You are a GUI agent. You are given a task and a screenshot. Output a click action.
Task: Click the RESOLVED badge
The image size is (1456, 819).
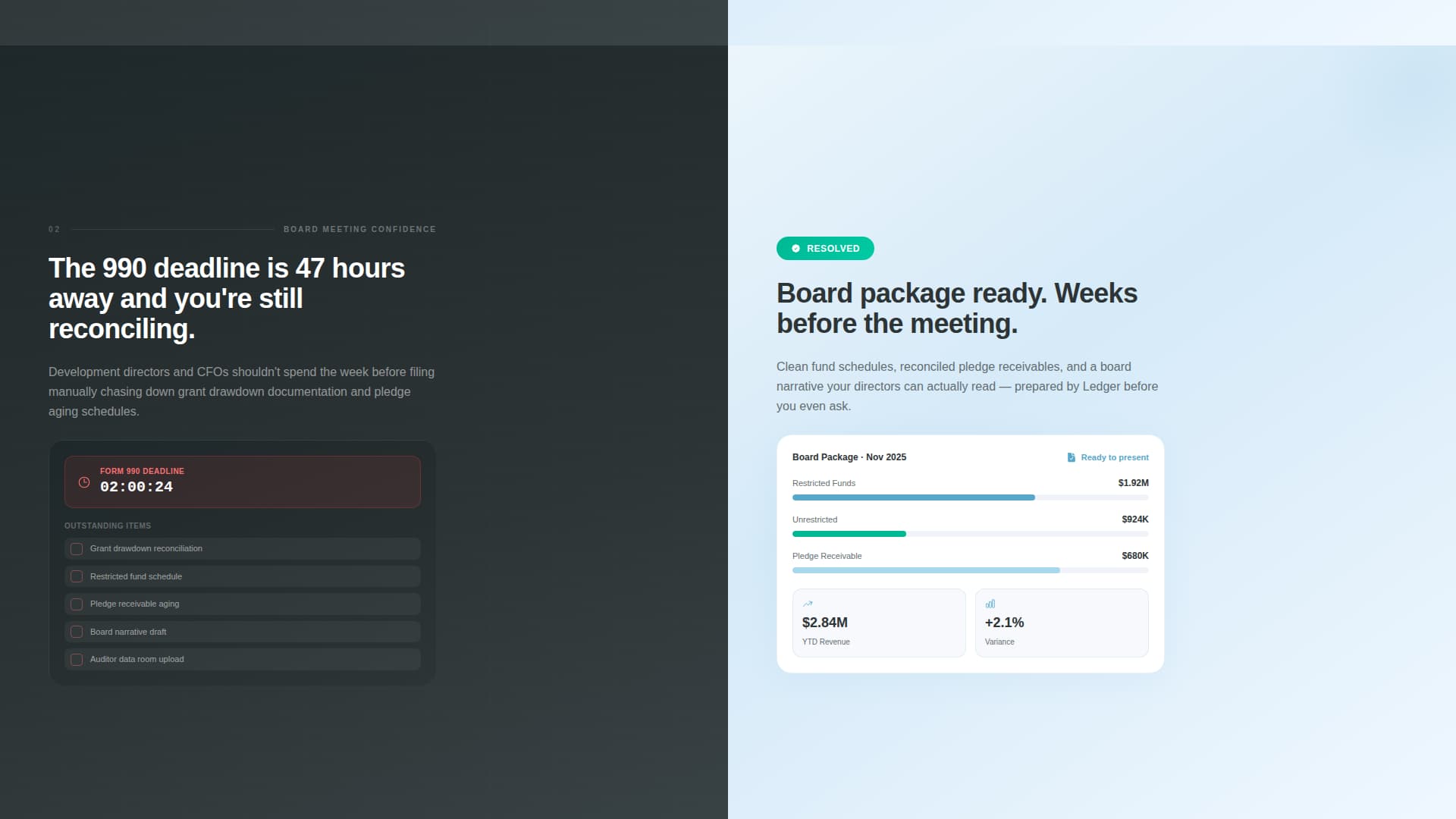click(825, 249)
